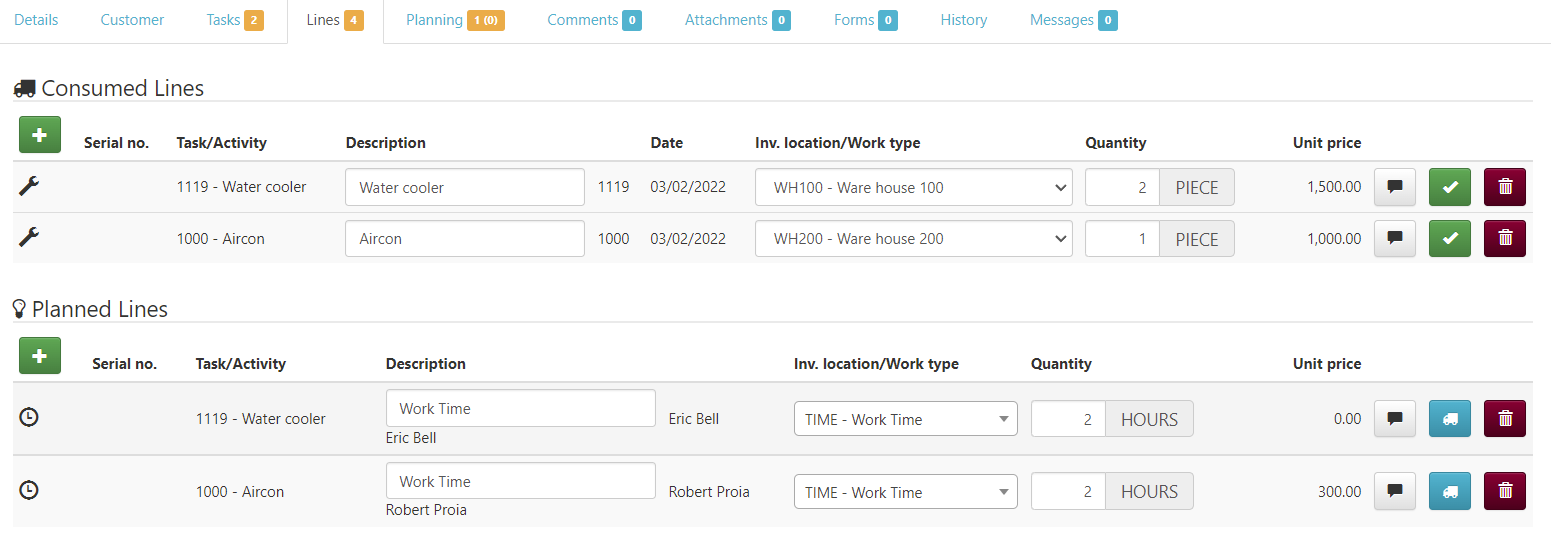
Task: Click quantity field of Aircon consumed line
Action: tap(1122, 239)
